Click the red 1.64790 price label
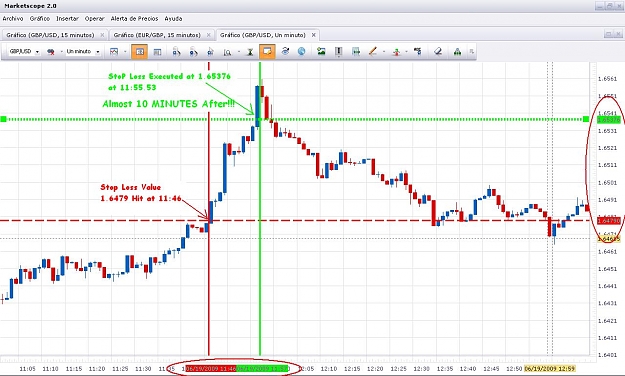This screenshot has height=376, width=625. [x=609, y=220]
